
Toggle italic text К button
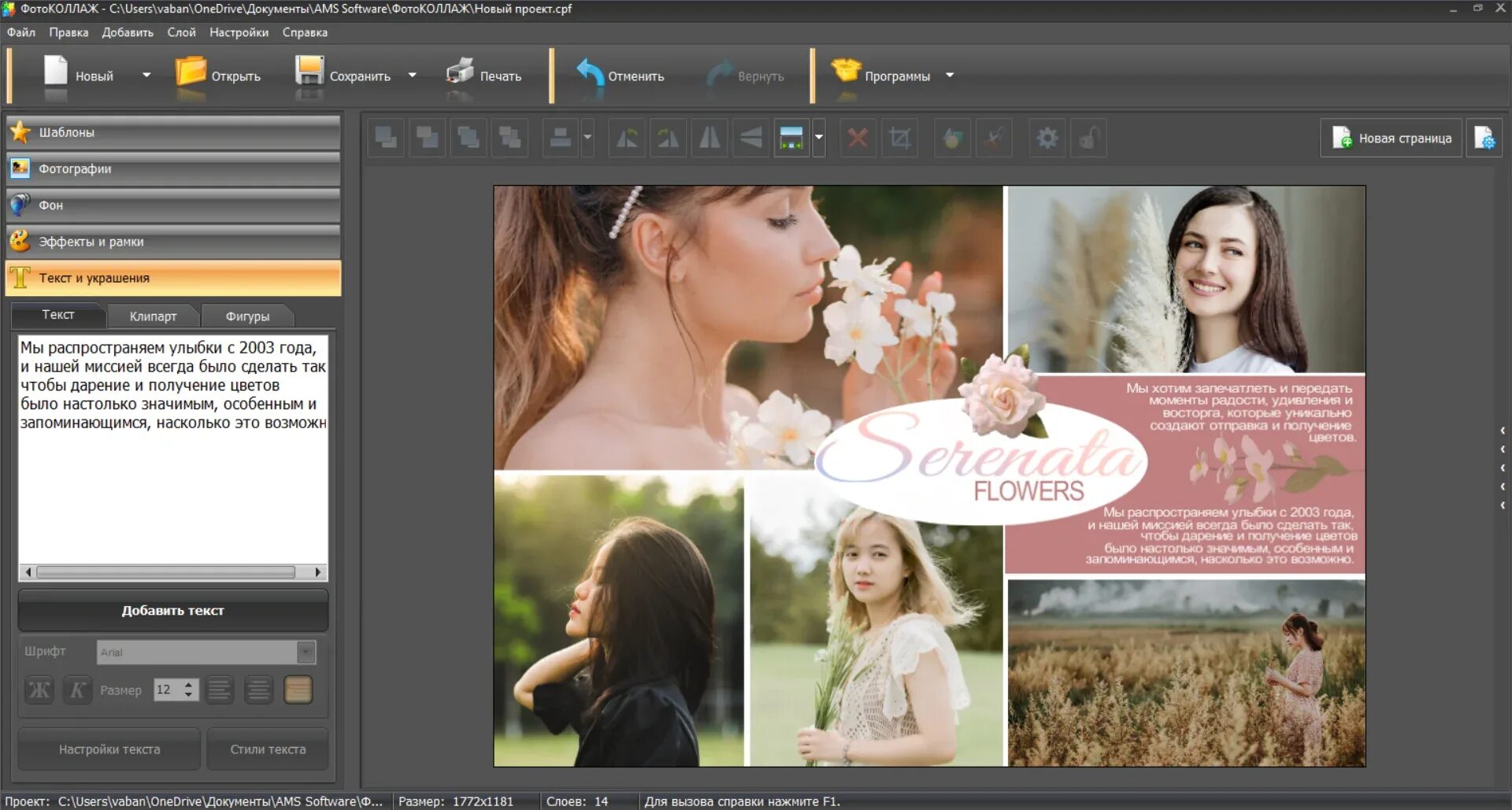point(77,690)
